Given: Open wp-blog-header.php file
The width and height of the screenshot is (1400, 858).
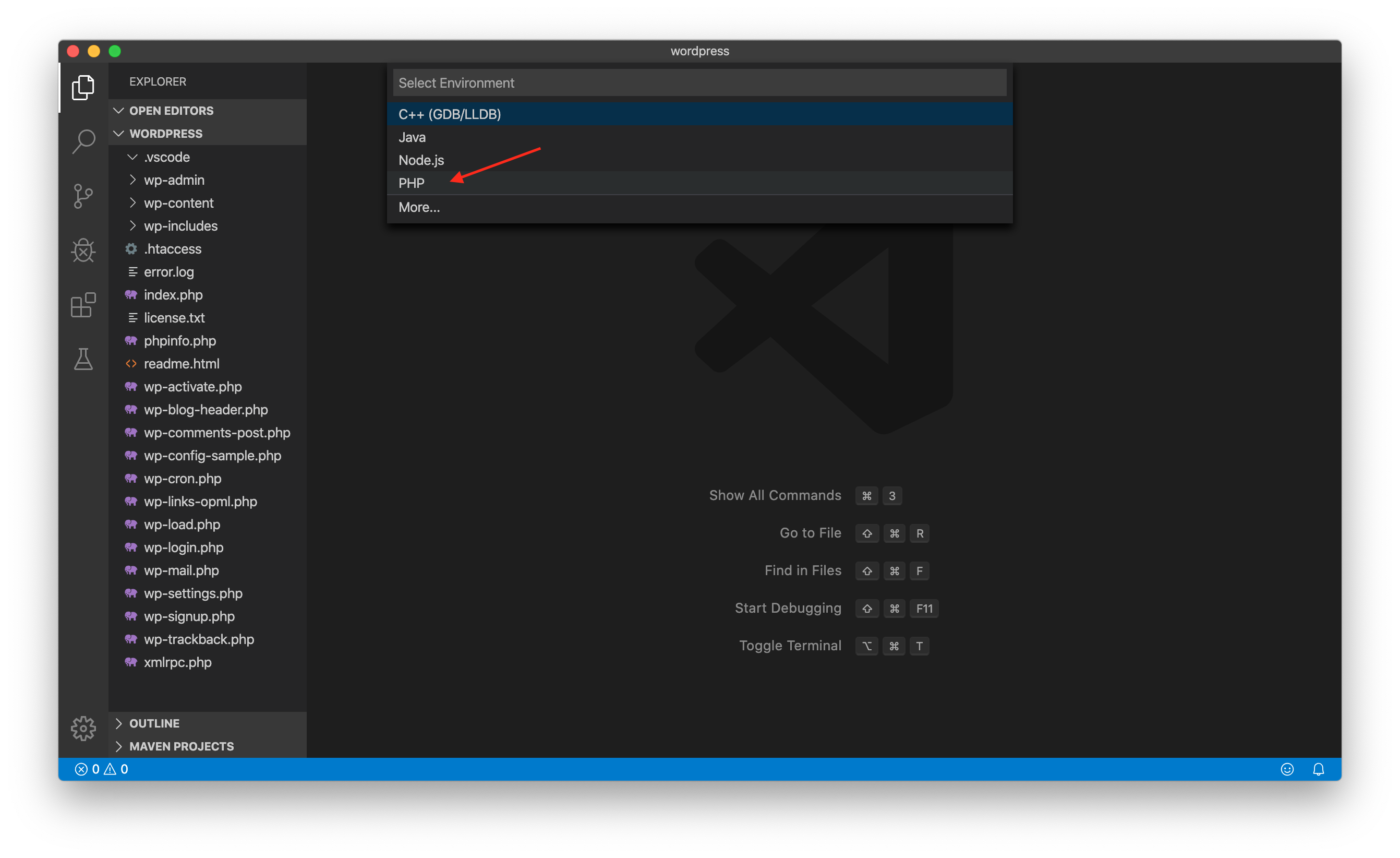Looking at the screenshot, I should pyautogui.click(x=208, y=409).
